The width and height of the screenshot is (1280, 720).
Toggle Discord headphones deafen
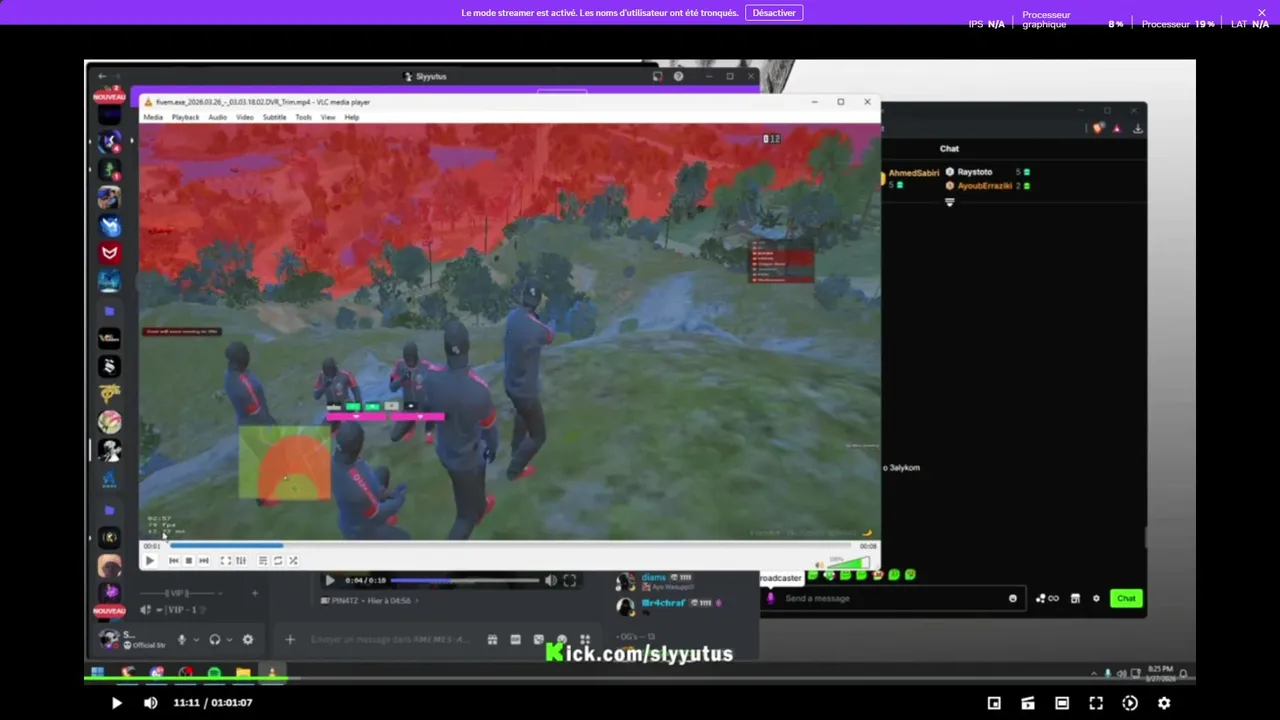(214, 639)
